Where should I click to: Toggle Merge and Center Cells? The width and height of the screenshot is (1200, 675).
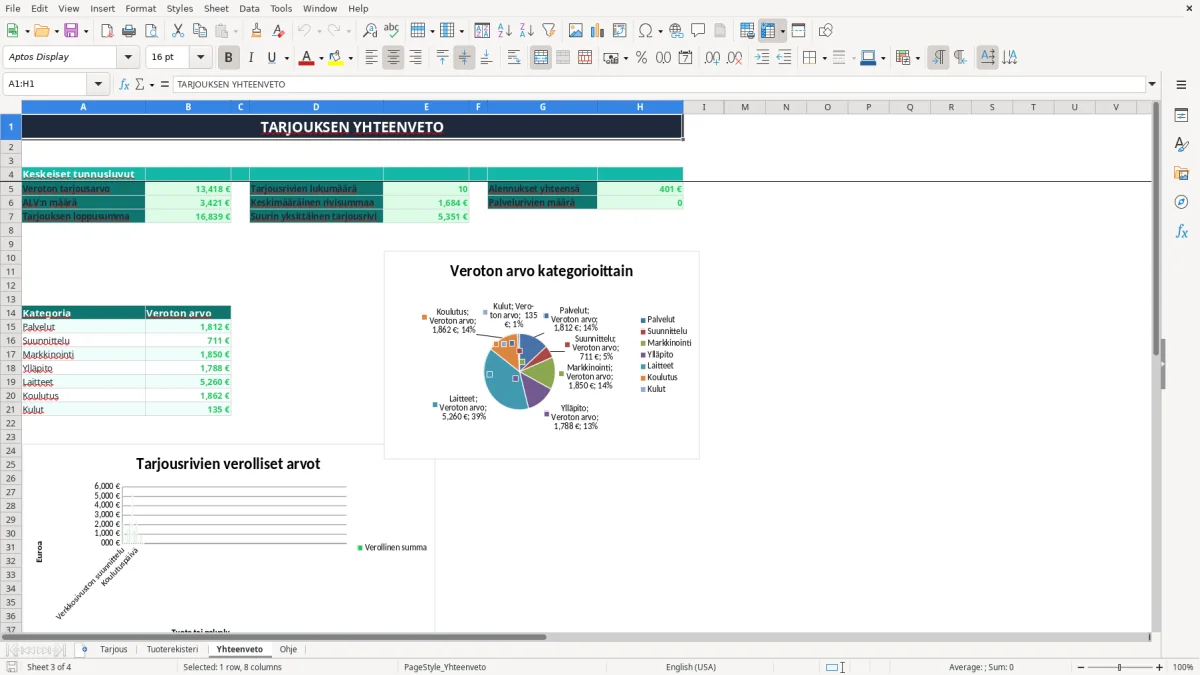coord(540,58)
